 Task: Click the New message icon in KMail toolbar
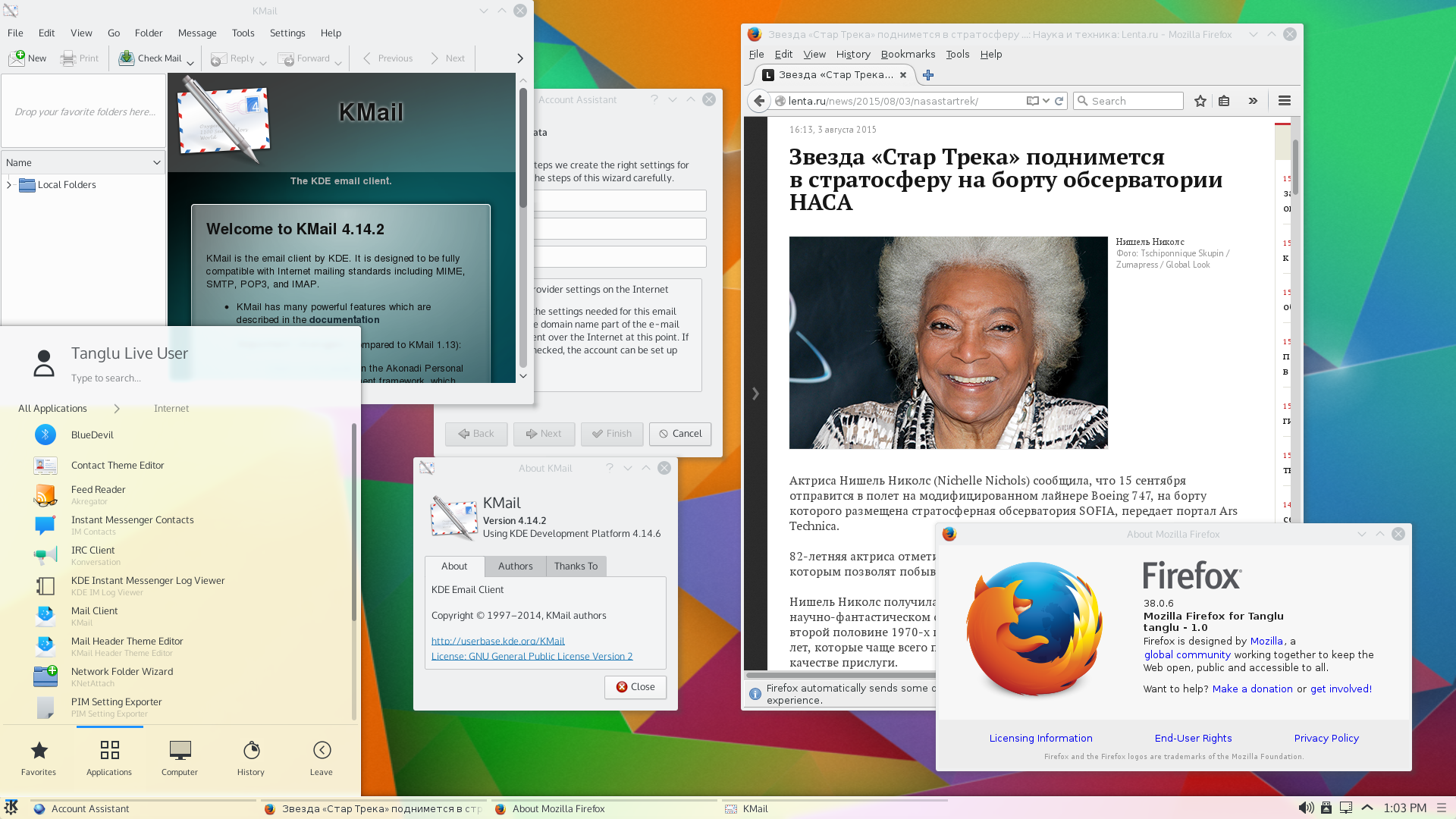pyautogui.click(x=27, y=58)
